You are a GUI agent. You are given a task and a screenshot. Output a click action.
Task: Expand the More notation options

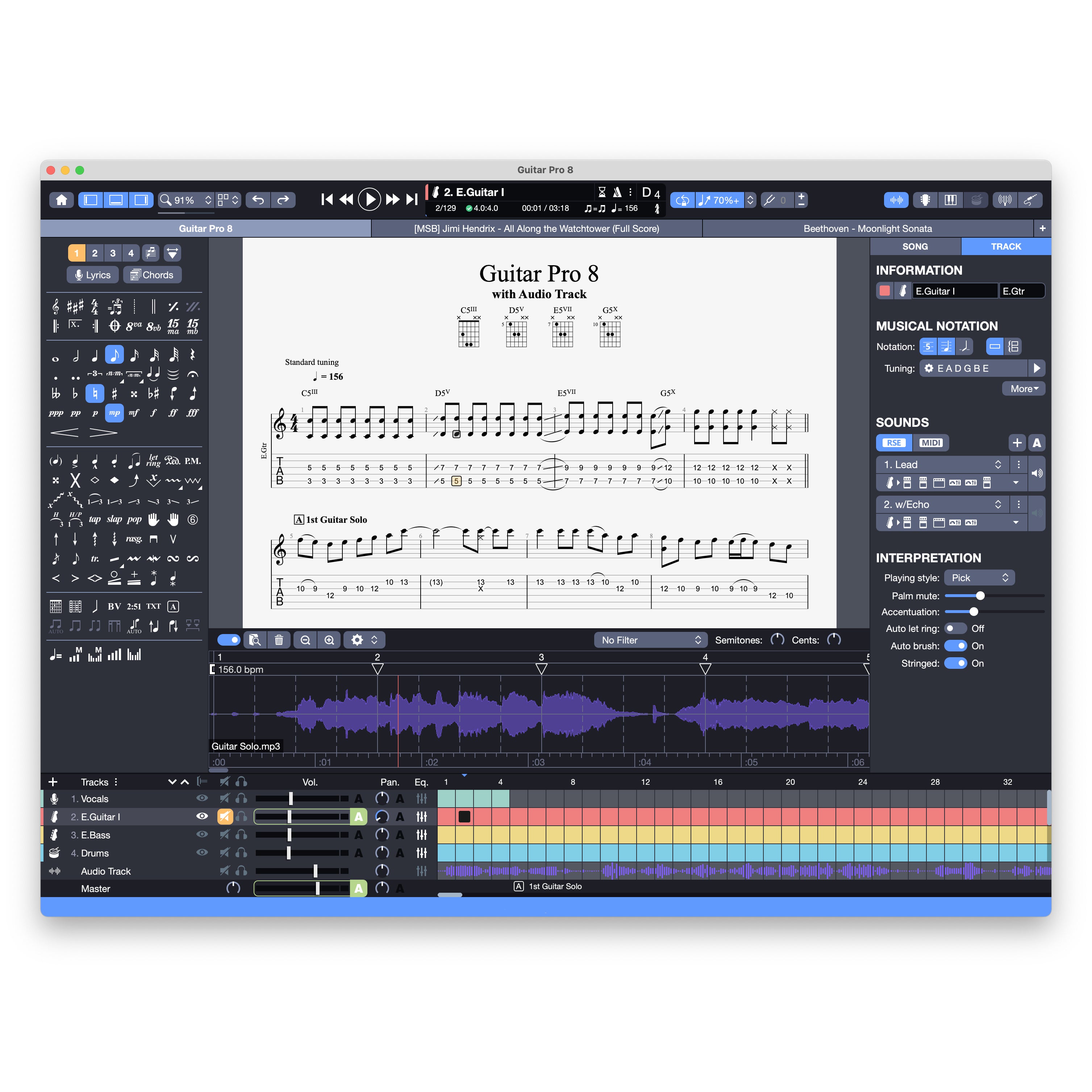(x=1024, y=389)
